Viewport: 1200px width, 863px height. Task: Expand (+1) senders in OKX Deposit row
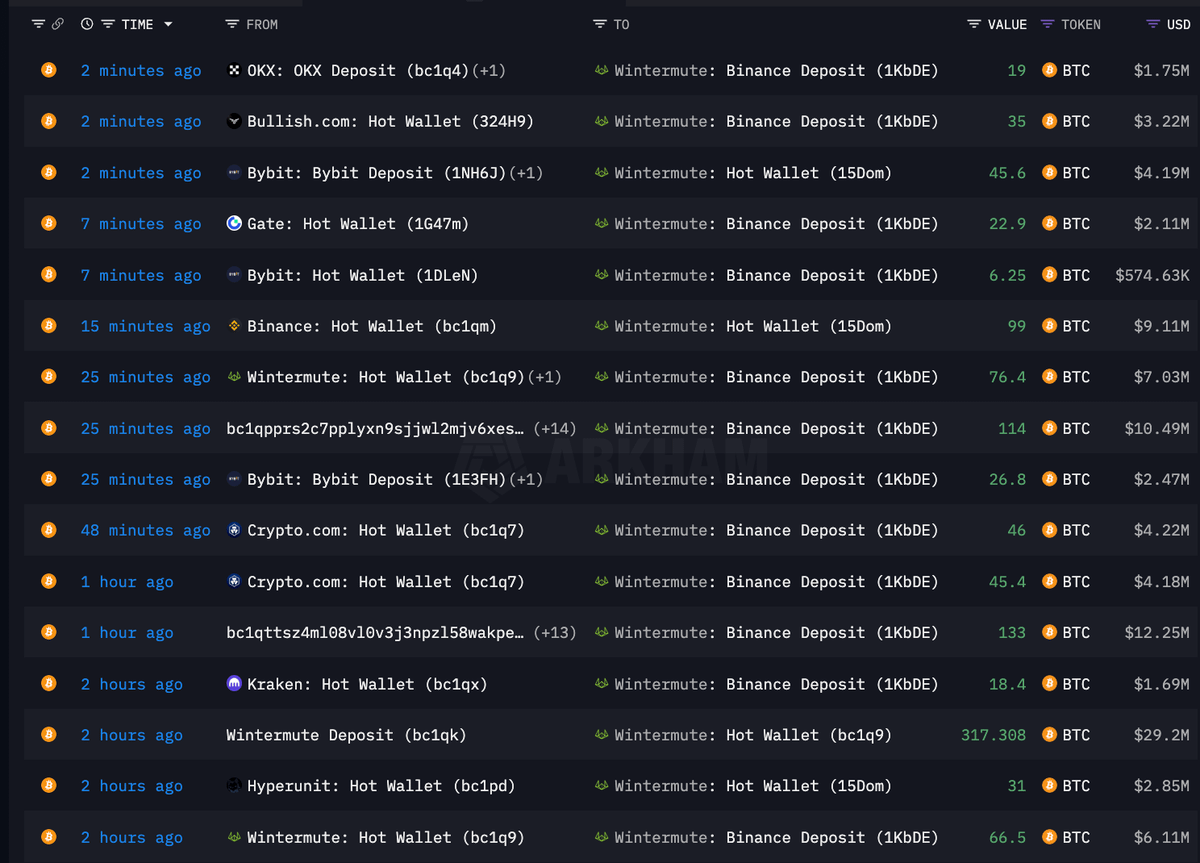click(x=488, y=70)
